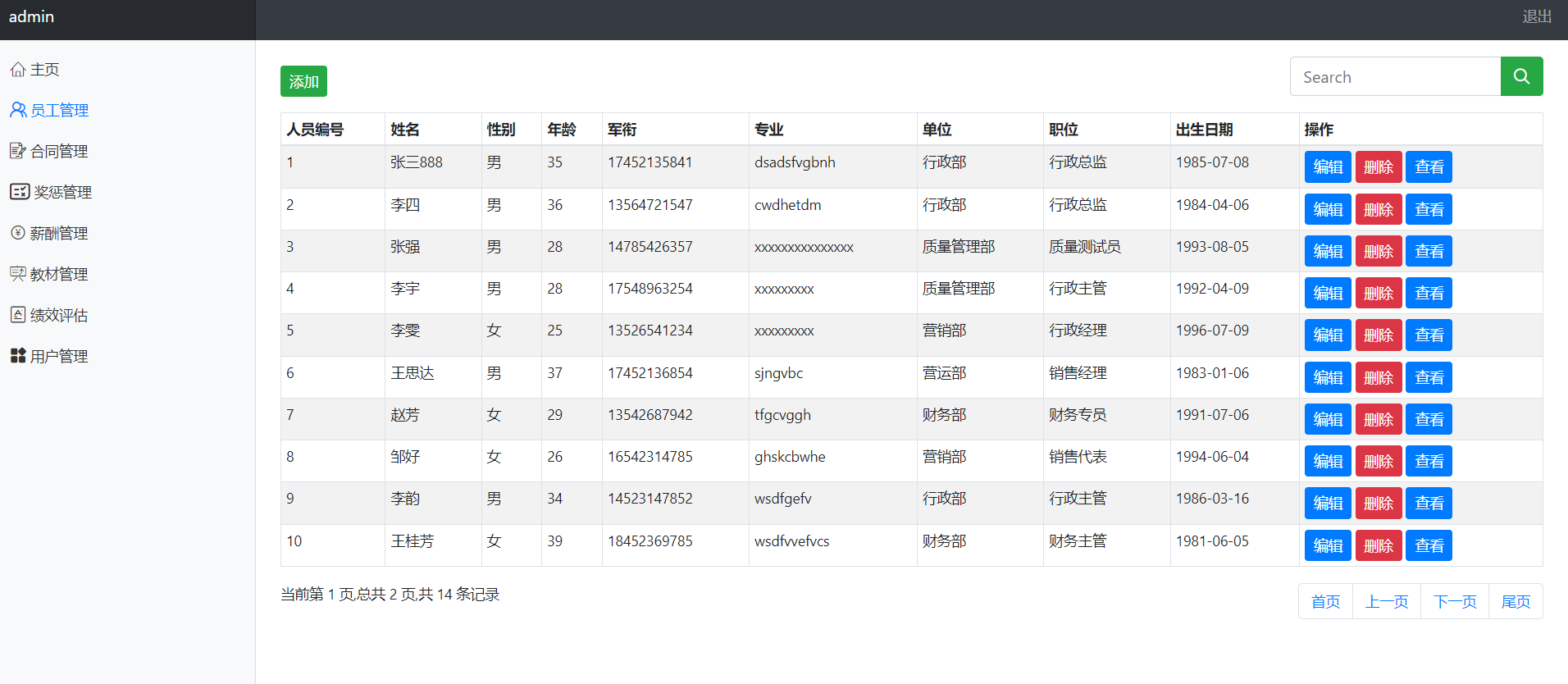The image size is (1568, 684).
Task: Focus the Search input field
Action: click(x=1395, y=76)
